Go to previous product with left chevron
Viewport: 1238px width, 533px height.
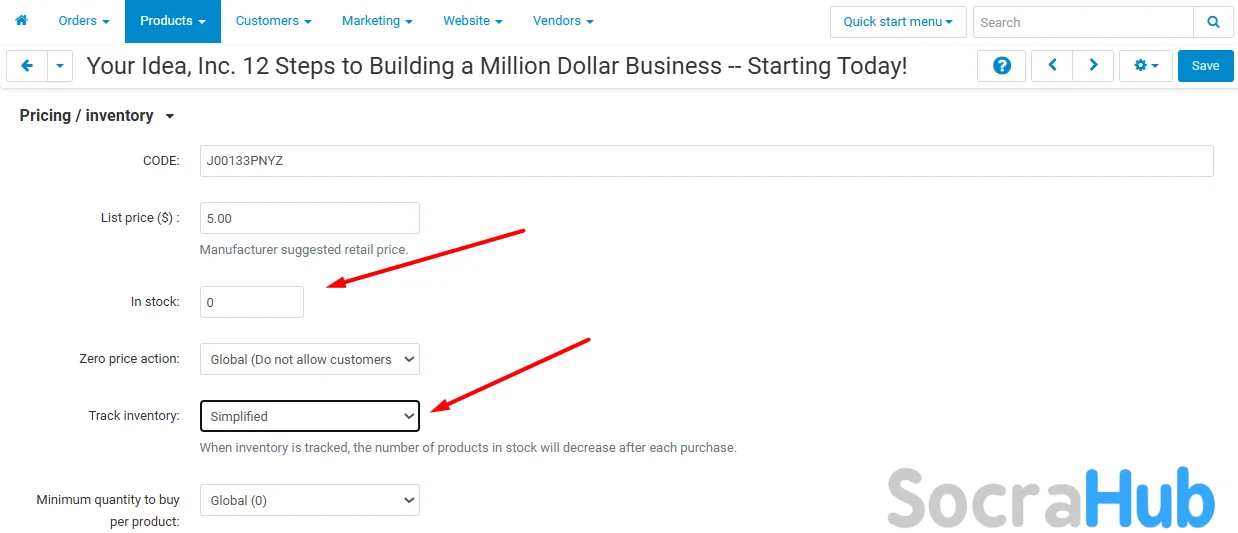point(1052,66)
